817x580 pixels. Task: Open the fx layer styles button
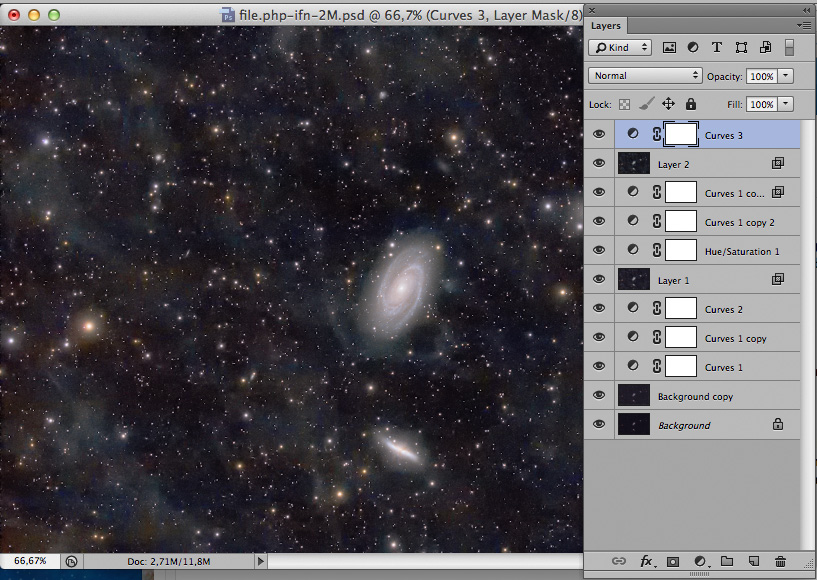647,562
